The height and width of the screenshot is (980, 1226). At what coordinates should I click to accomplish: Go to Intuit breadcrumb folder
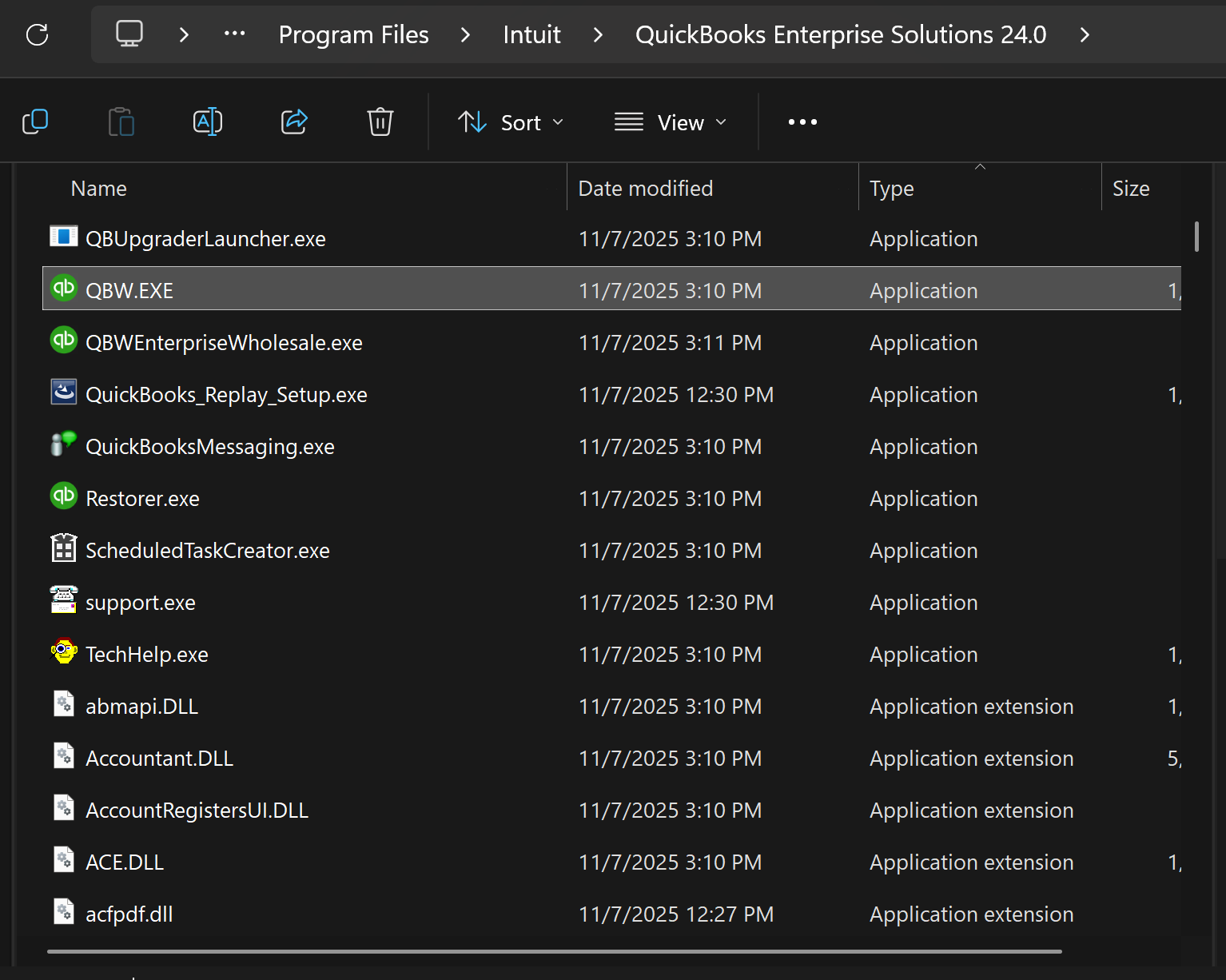tap(531, 34)
